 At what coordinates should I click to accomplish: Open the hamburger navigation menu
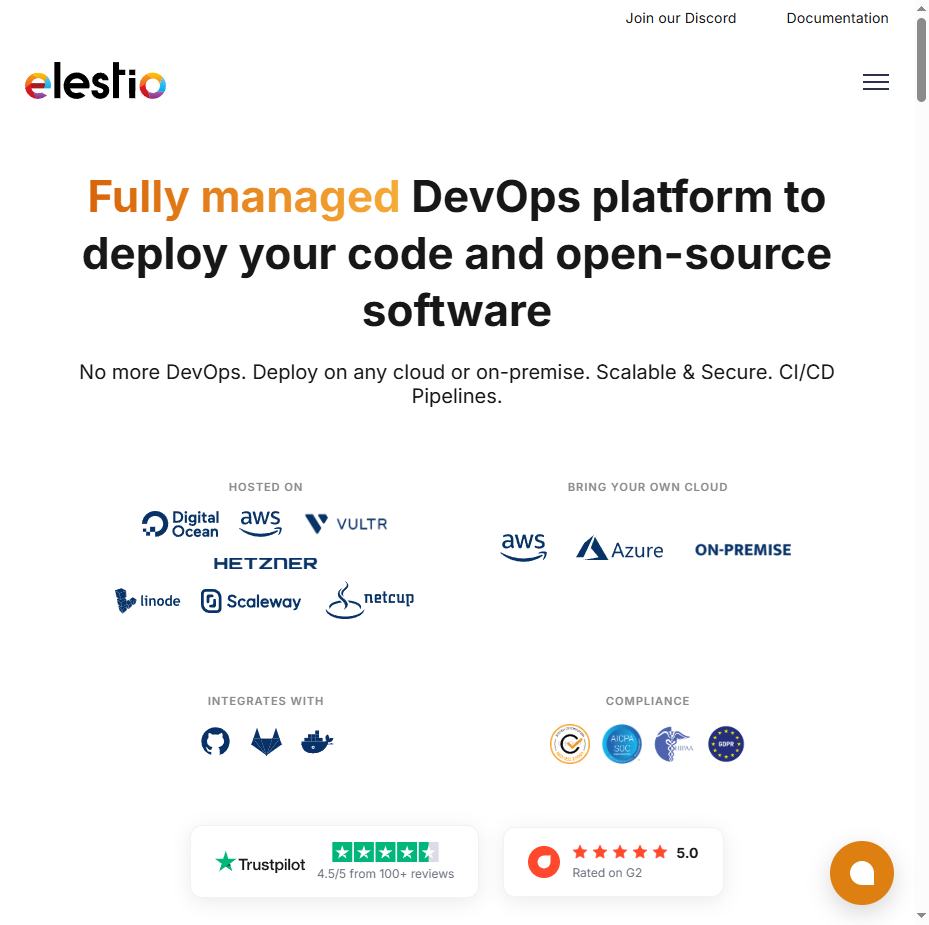pos(875,83)
